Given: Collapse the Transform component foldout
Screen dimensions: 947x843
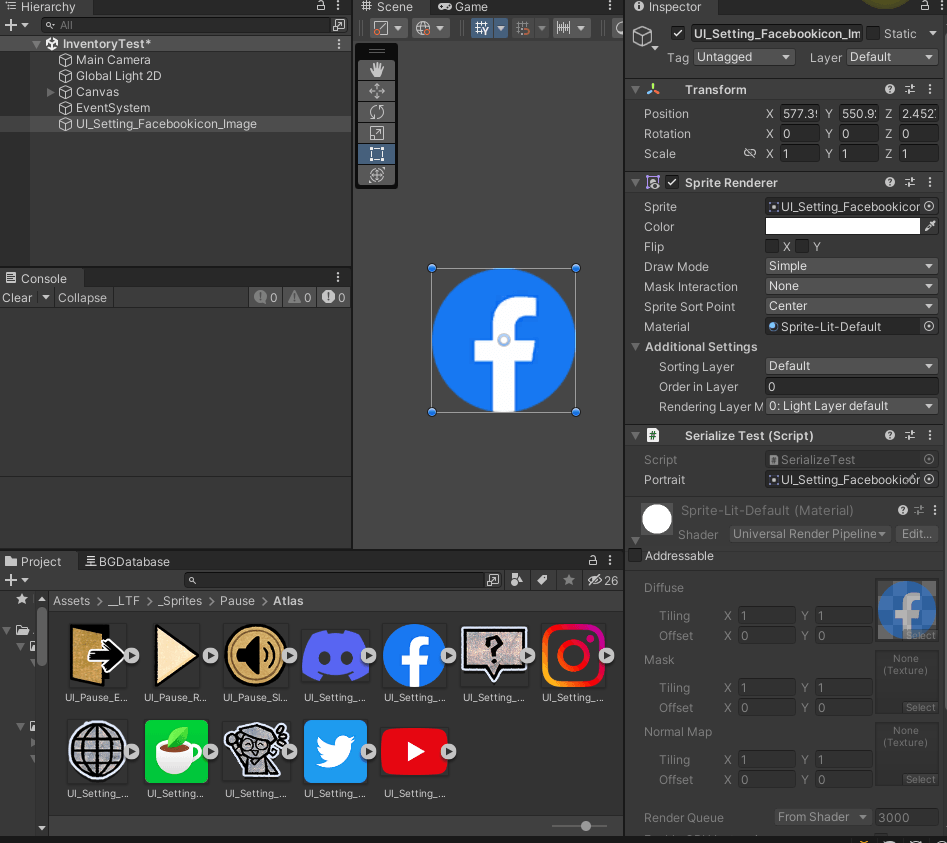Looking at the screenshot, I should pyautogui.click(x=635, y=89).
